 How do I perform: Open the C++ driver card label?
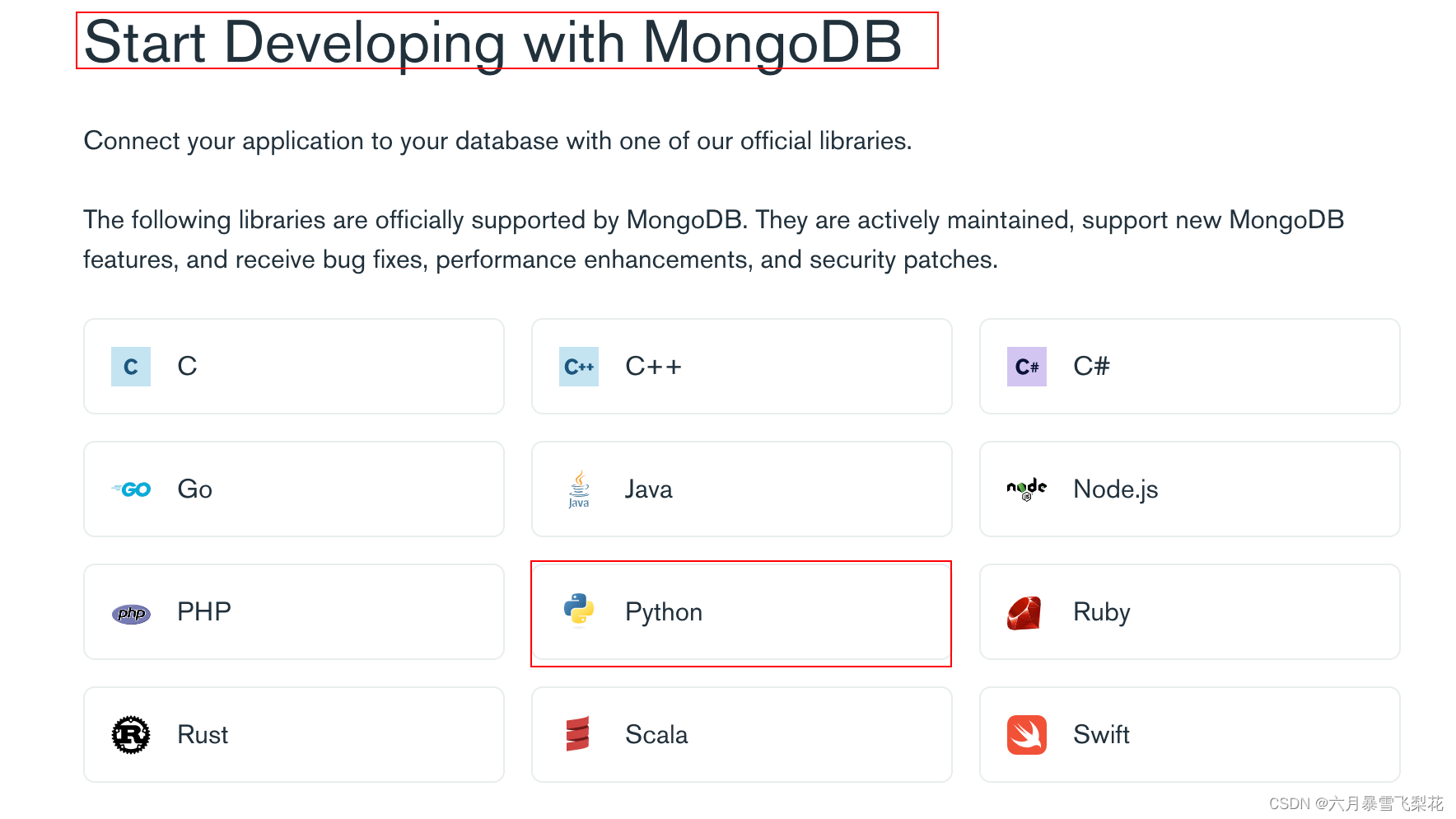[x=654, y=366]
